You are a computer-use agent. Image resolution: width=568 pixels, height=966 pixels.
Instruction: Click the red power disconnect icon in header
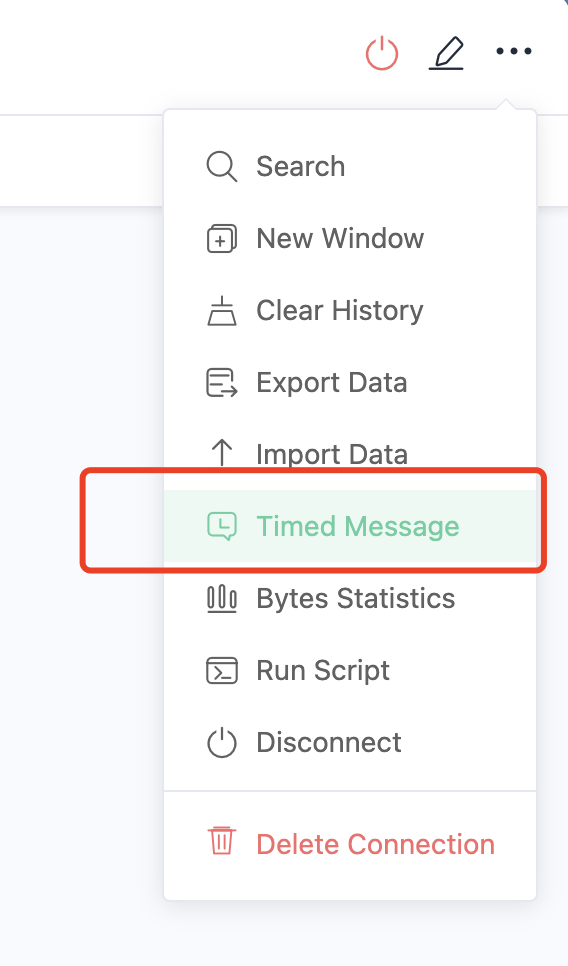(x=382, y=53)
